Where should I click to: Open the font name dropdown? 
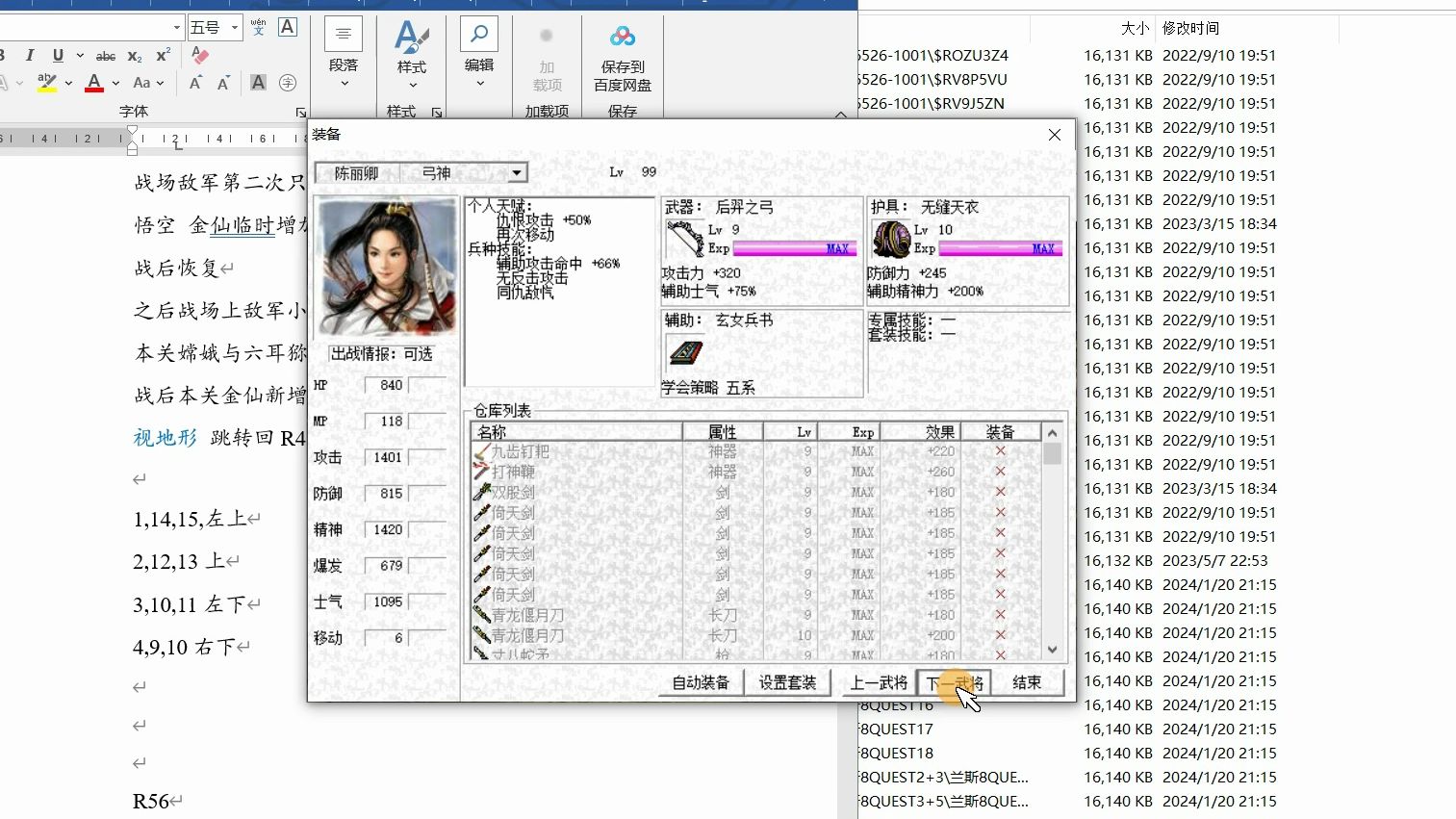pyautogui.click(x=177, y=27)
